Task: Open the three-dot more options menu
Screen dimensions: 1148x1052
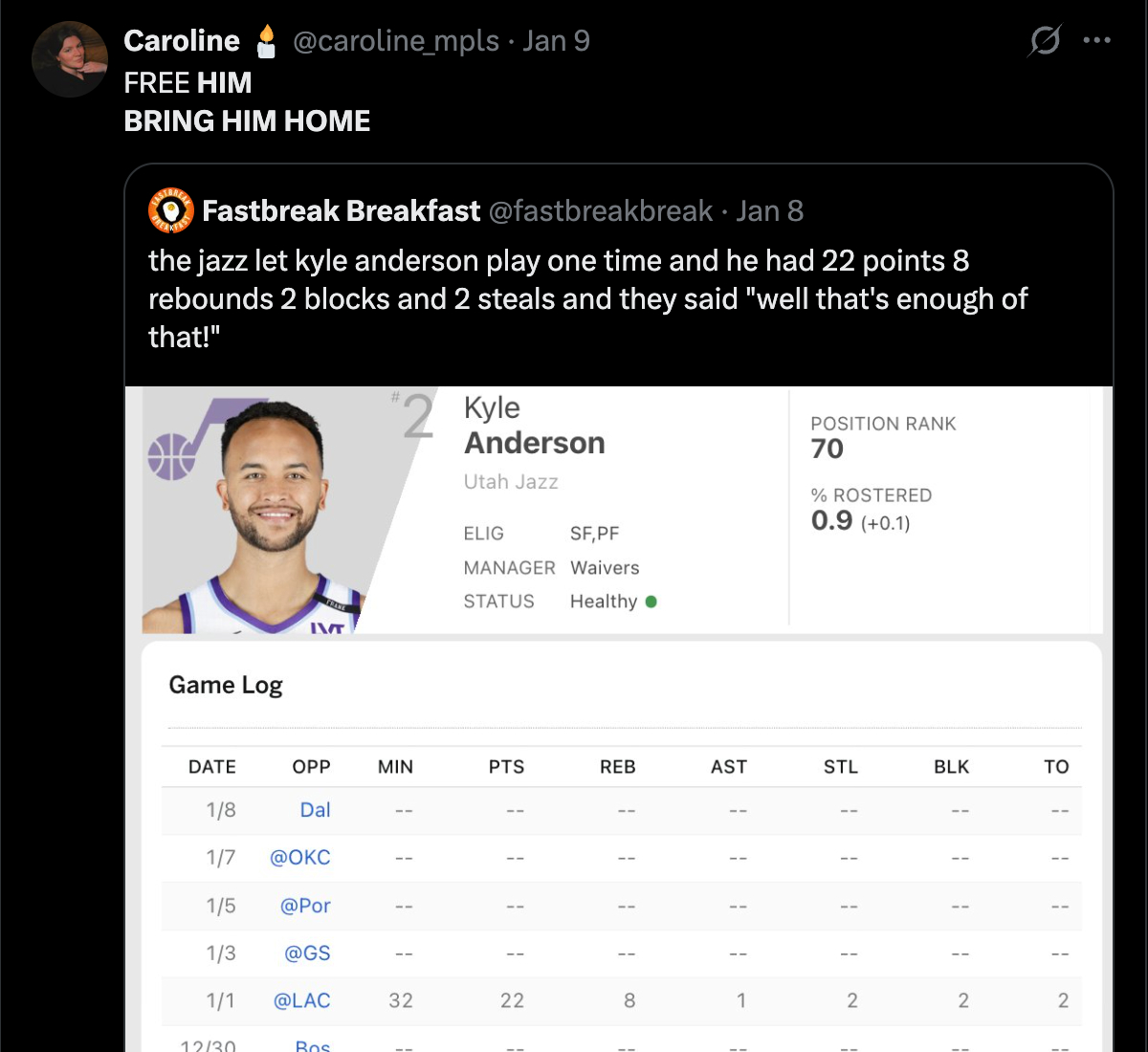Action: coord(1096,40)
